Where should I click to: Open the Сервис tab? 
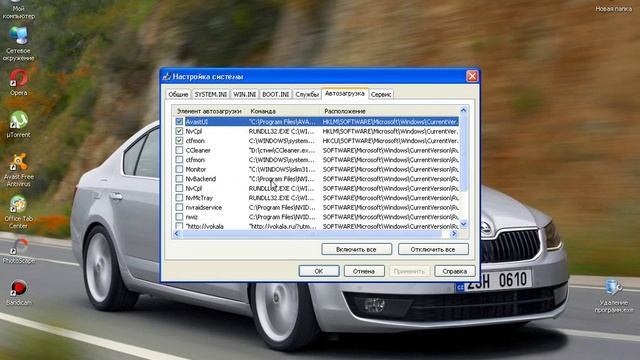381,94
